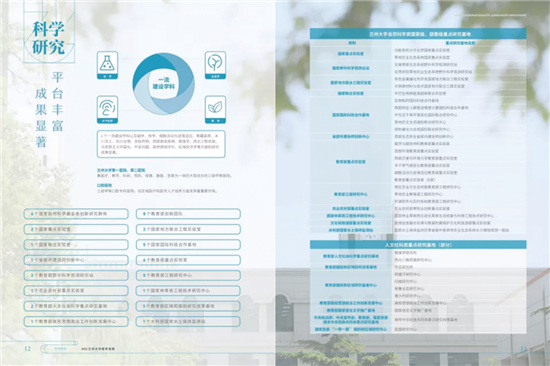Viewport: 550px width, 366px height.
Task: Click the page number 12
Action: click(x=27, y=348)
